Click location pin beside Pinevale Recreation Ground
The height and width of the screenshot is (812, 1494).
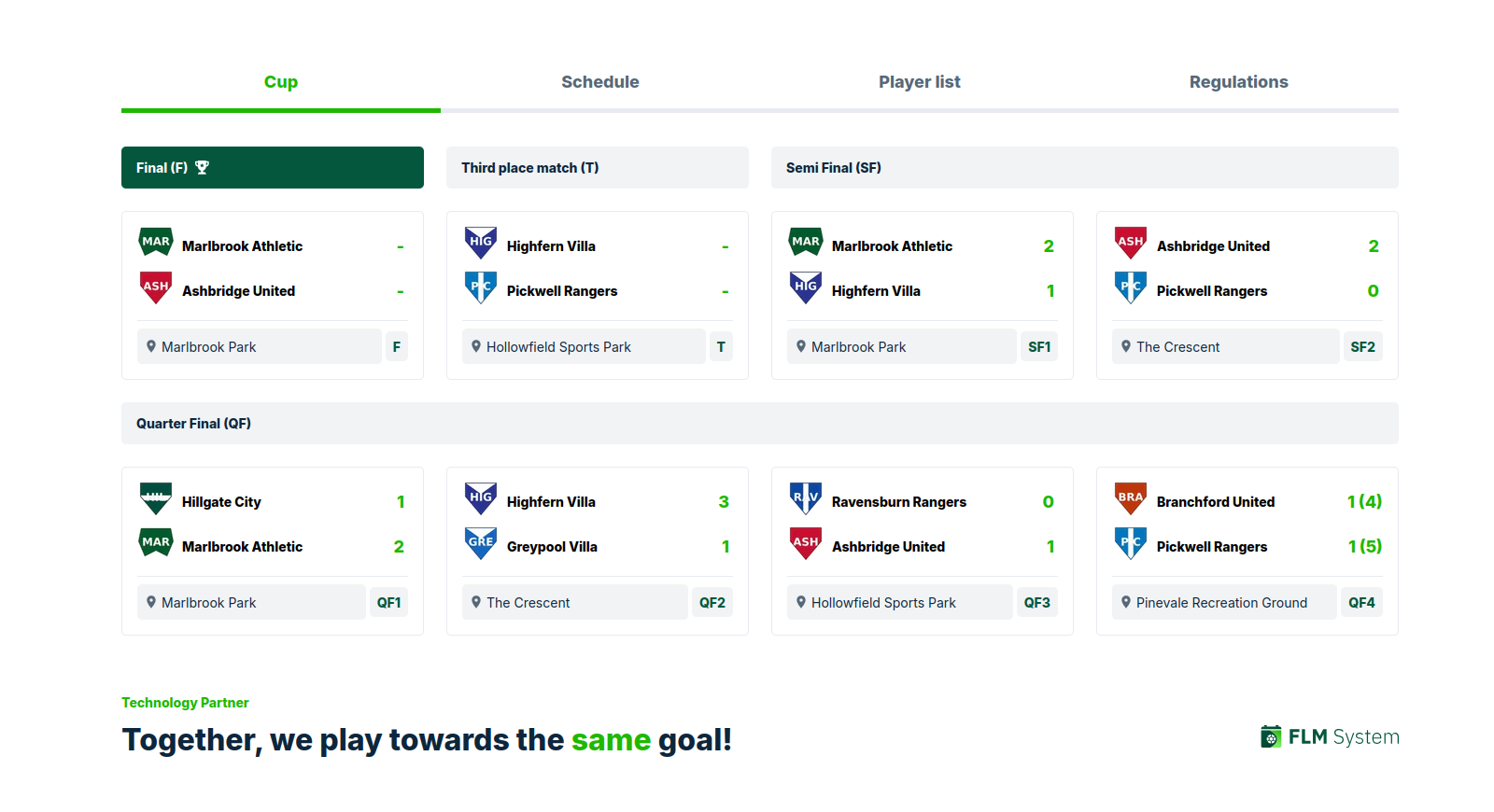tap(1126, 602)
